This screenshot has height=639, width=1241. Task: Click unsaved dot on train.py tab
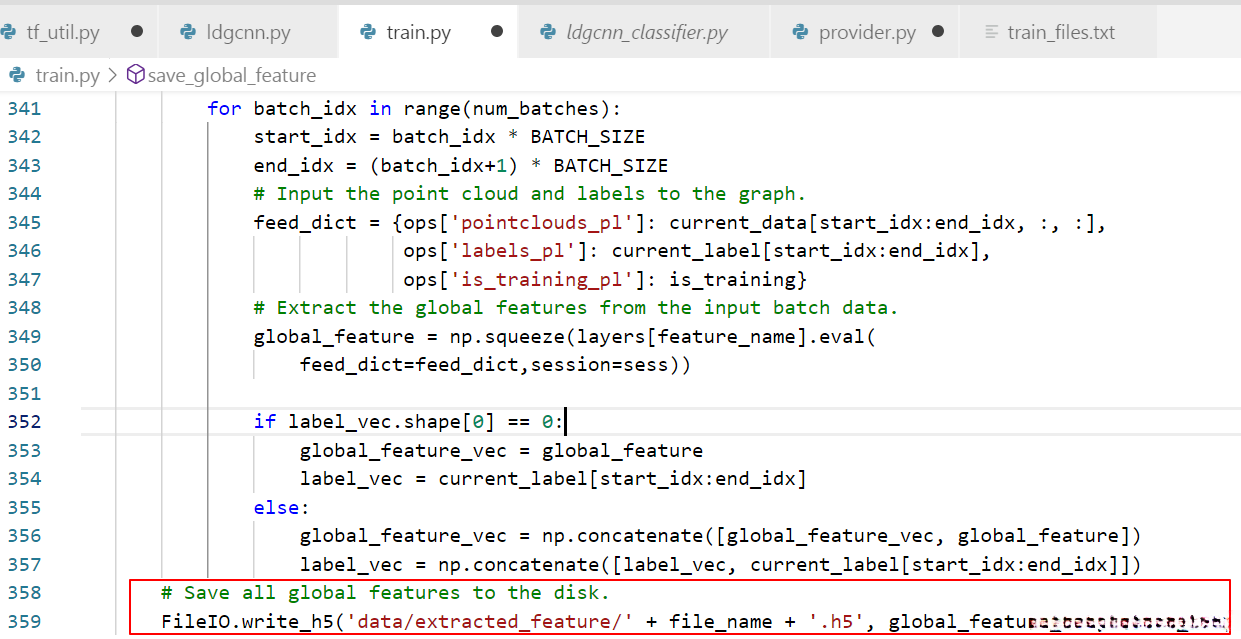coord(497,31)
